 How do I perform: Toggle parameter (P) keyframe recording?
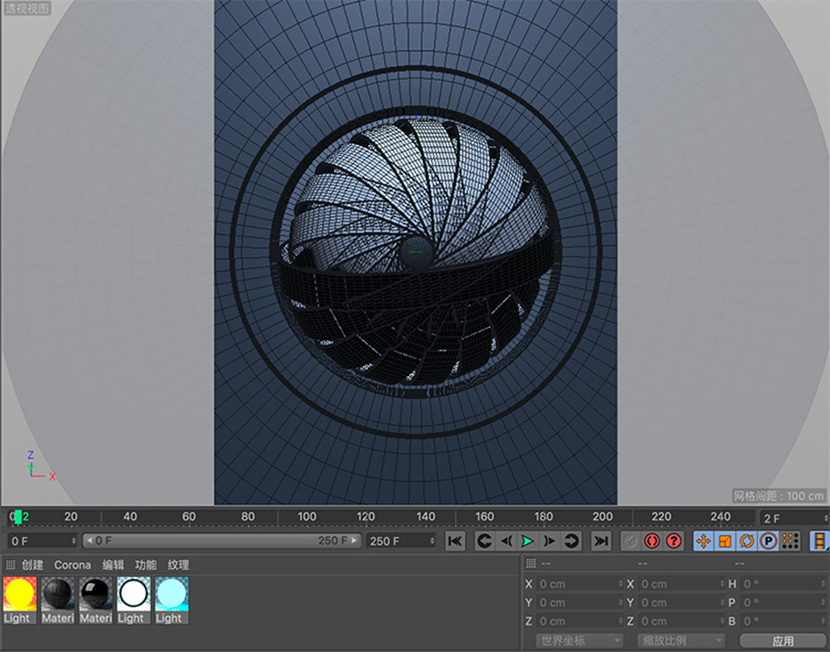pyautogui.click(x=768, y=541)
